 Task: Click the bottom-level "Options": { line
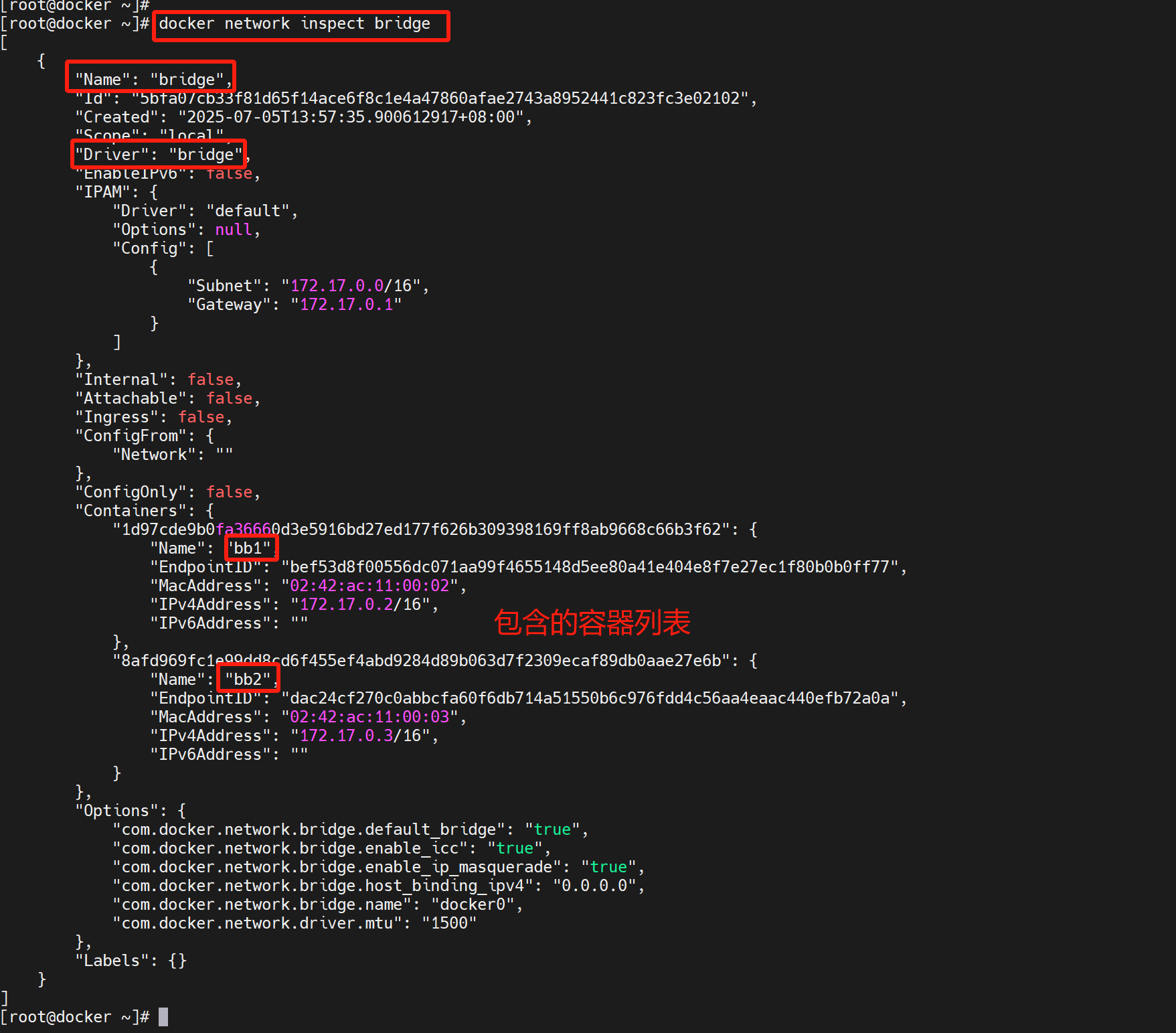click(131, 811)
